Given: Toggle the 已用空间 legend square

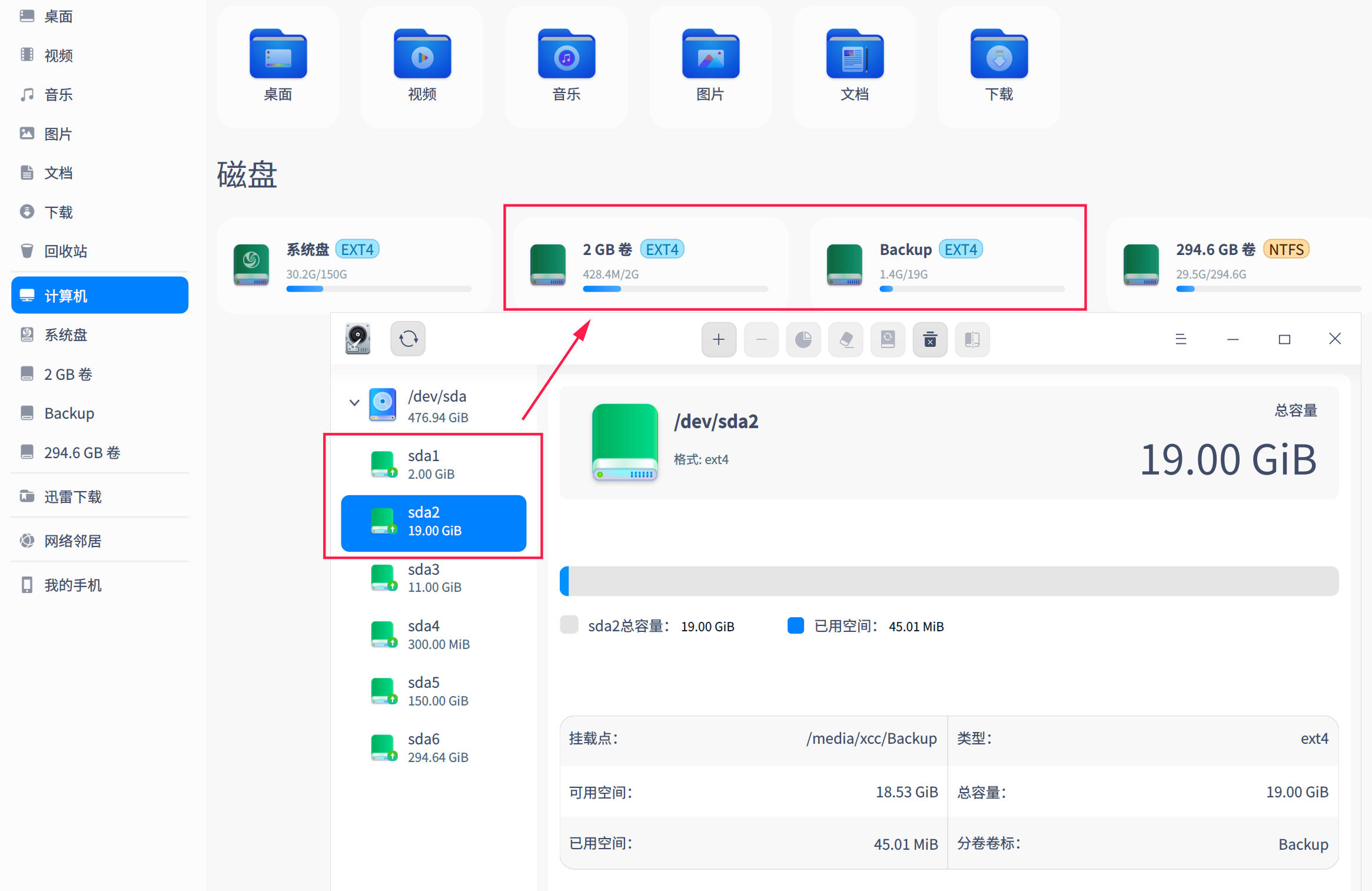Looking at the screenshot, I should pyautogui.click(x=795, y=625).
